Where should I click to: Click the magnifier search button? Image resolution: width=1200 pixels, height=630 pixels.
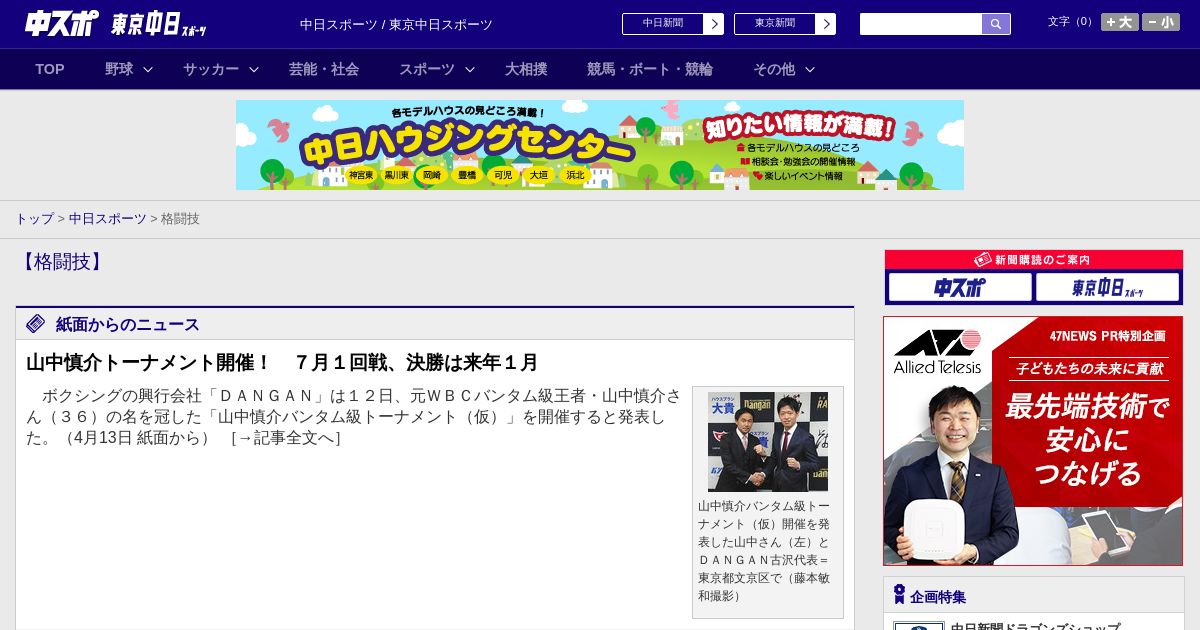996,24
